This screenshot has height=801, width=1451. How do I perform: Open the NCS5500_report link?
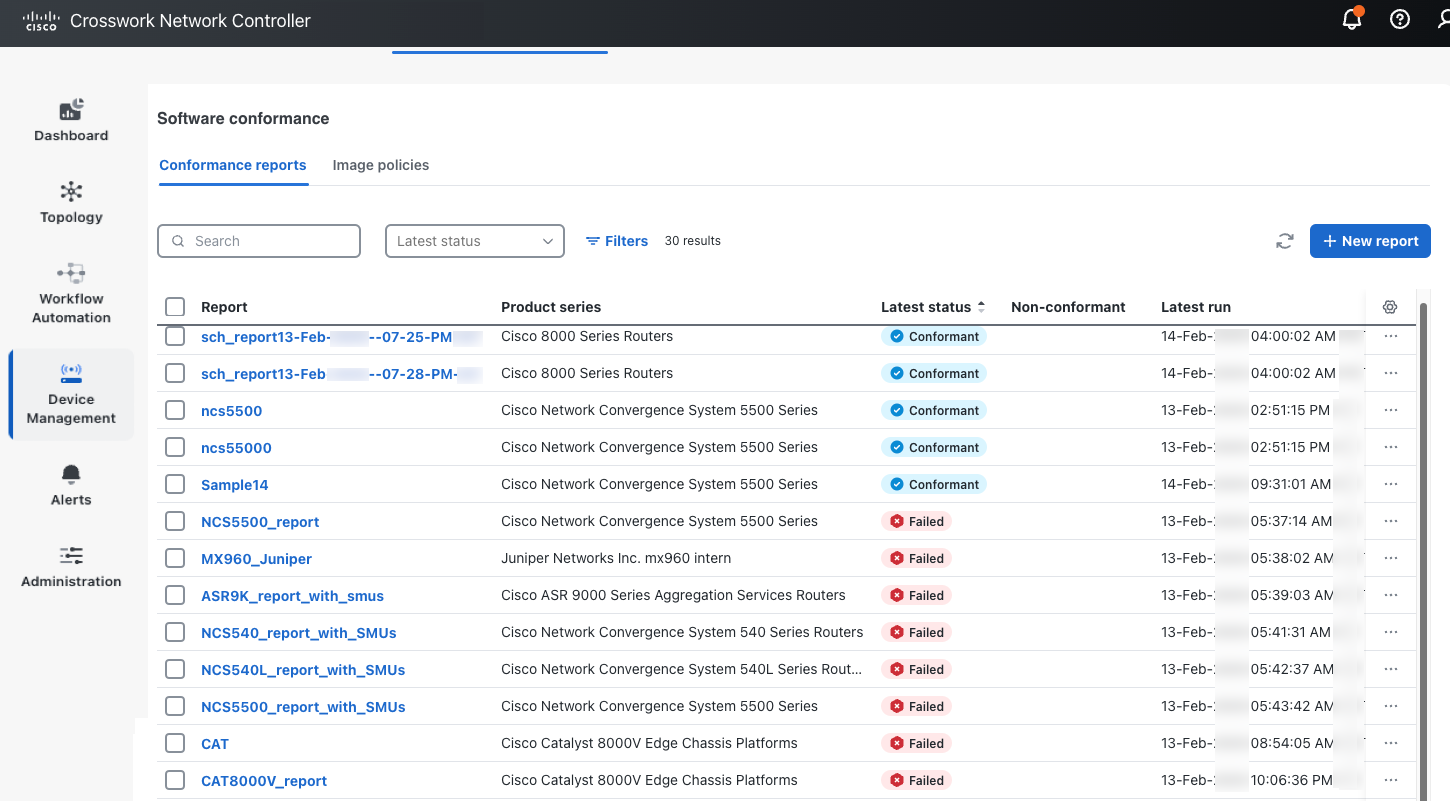[x=260, y=521]
